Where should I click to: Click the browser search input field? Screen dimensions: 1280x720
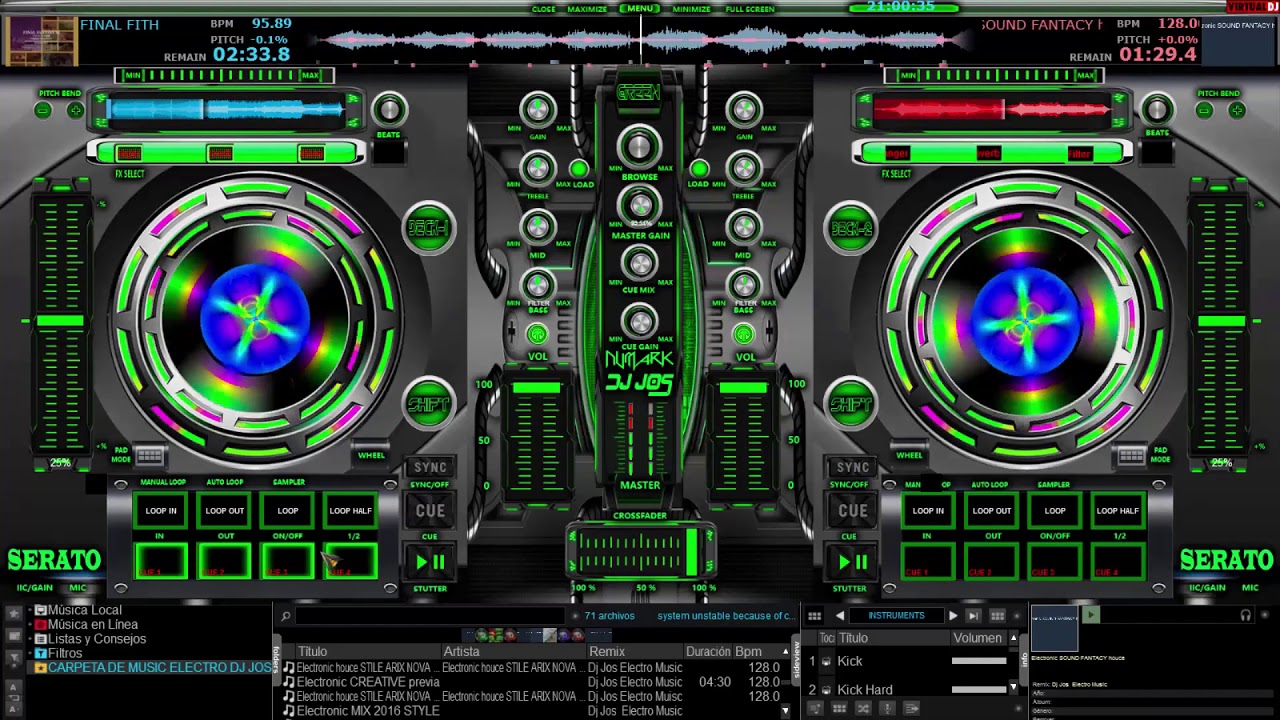click(430, 616)
